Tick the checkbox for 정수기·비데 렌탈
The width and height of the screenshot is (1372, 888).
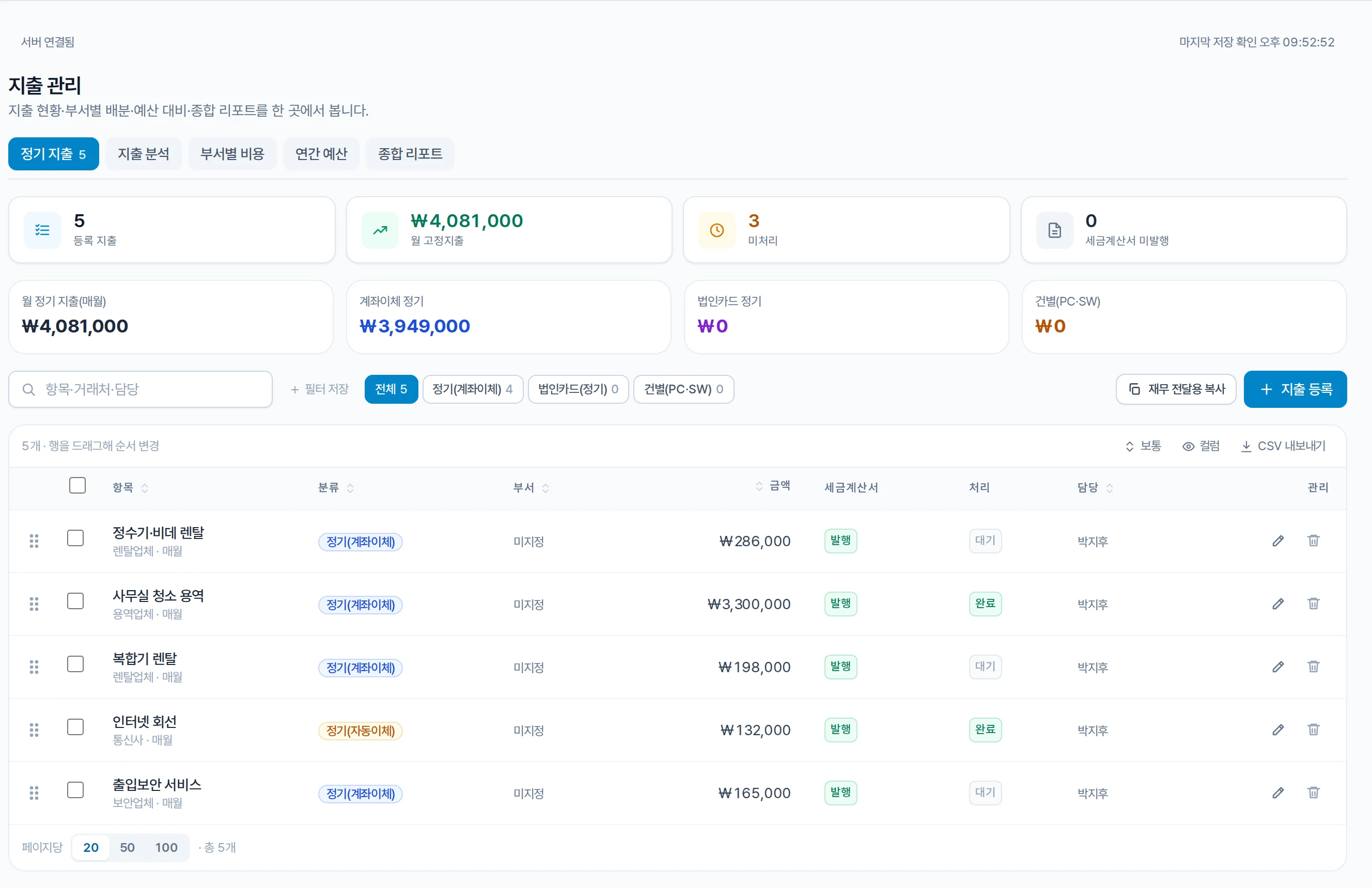[75, 537]
